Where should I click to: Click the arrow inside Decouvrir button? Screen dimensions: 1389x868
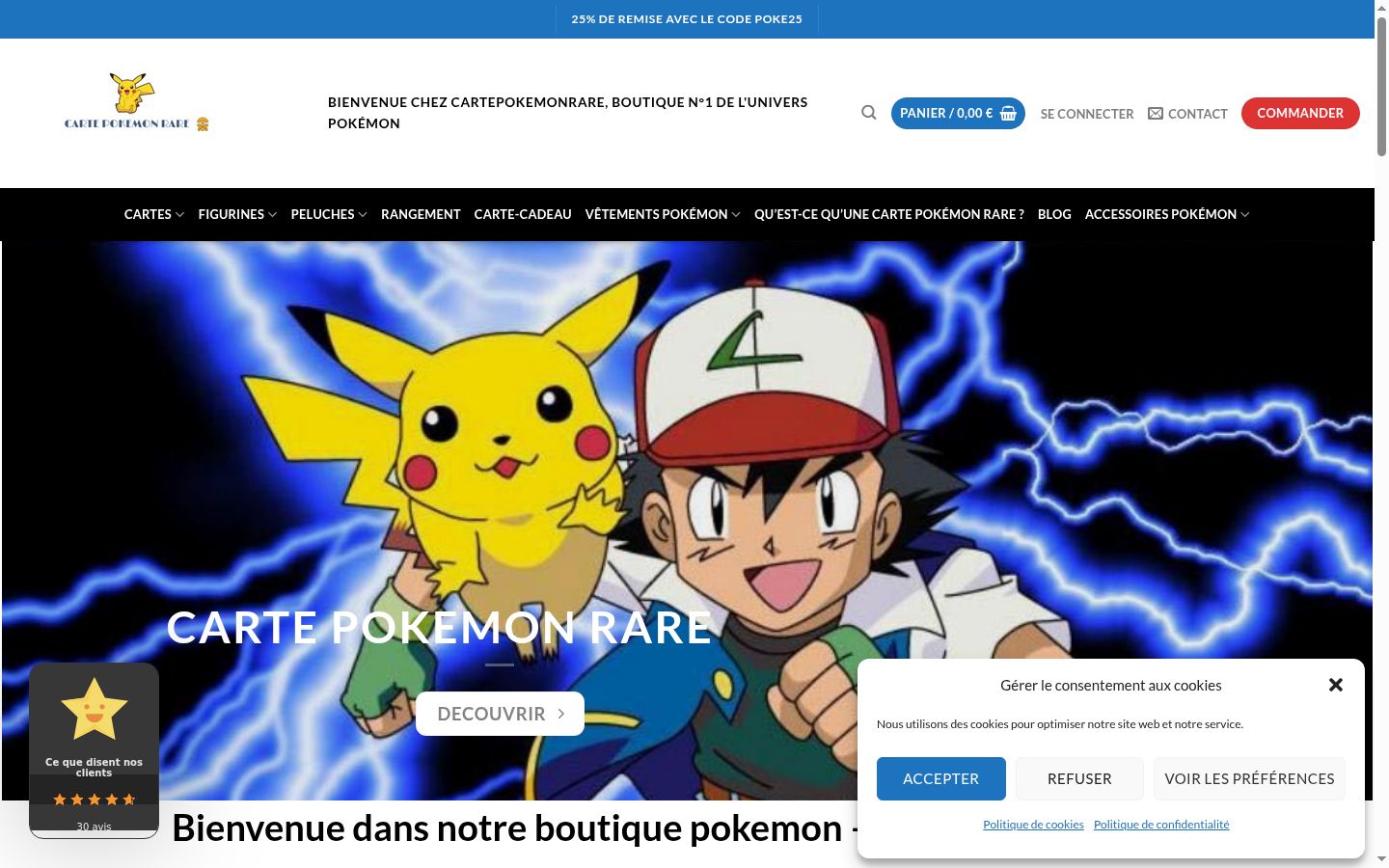click(x=560, y=714)
